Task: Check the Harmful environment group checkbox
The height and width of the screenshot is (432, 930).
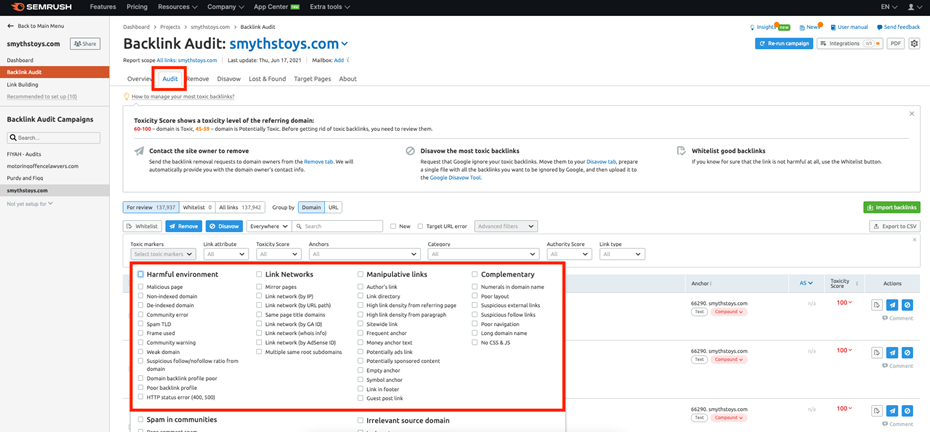Action: pos(141,274)
